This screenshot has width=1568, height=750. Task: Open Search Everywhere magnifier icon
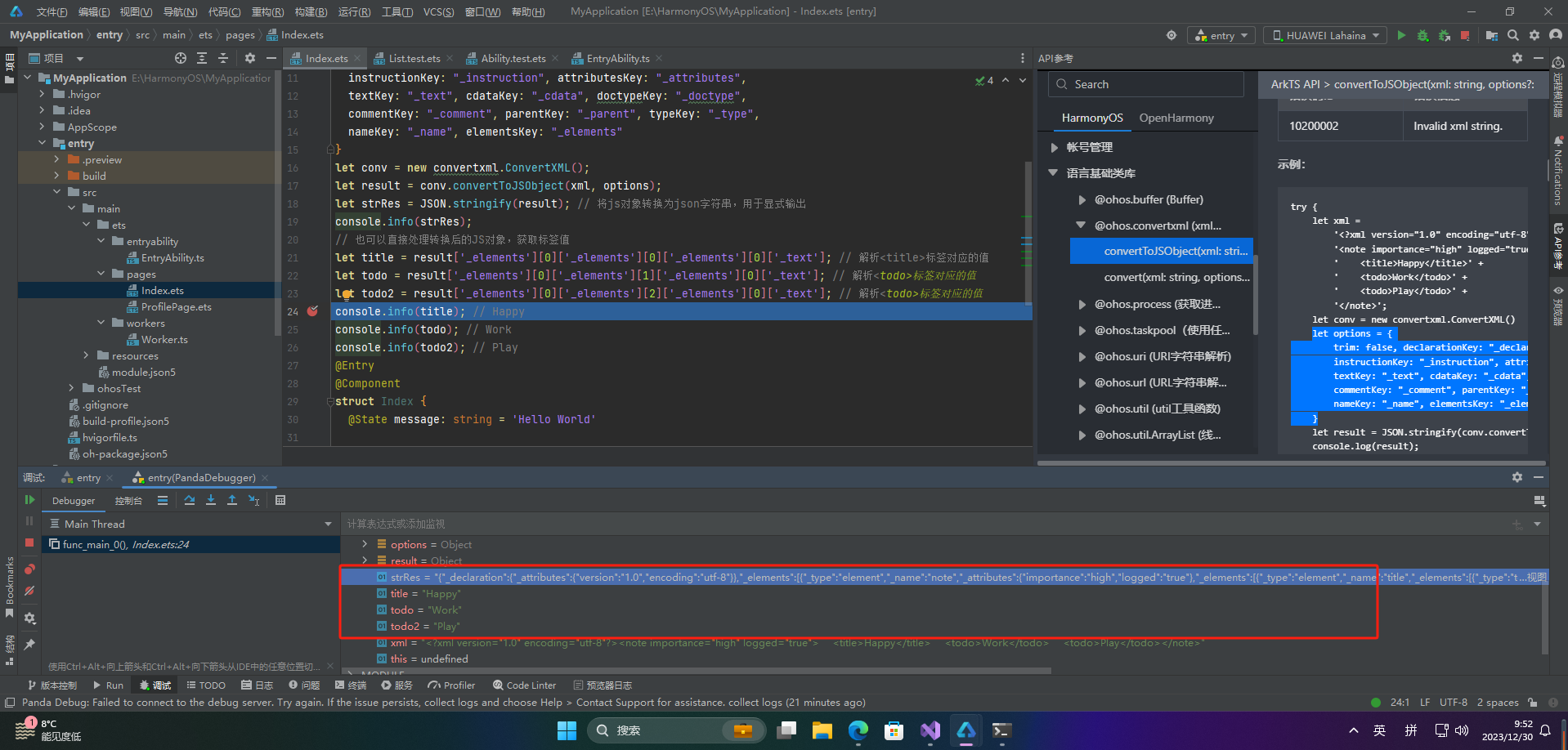[x=1513, y=35]
